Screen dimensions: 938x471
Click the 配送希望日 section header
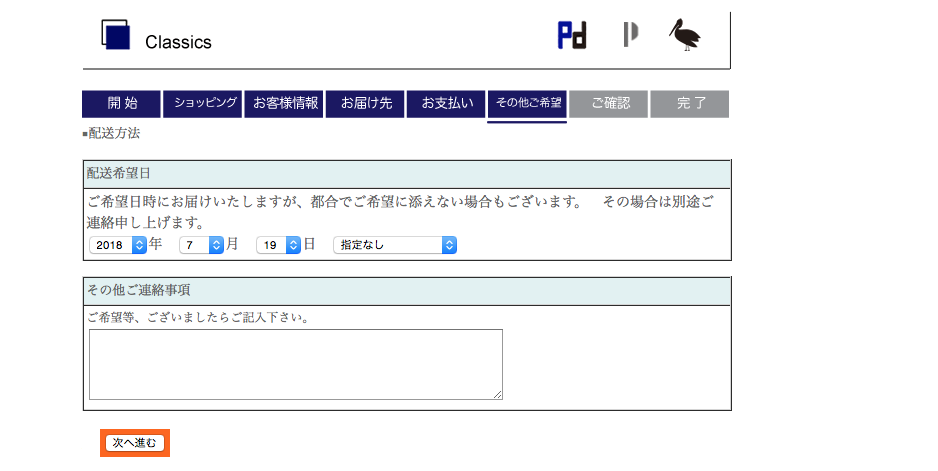click(407, 174)
